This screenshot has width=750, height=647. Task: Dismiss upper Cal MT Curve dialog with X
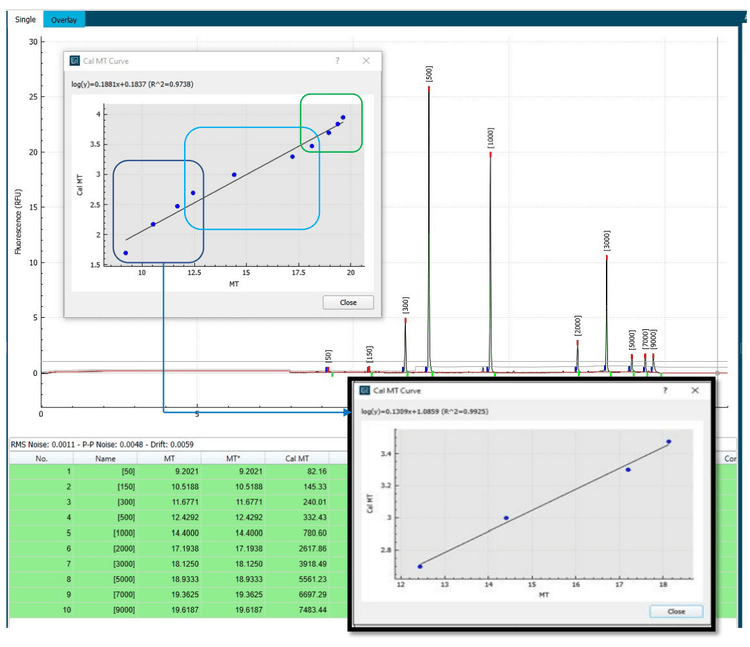click(x=366, y=61)
